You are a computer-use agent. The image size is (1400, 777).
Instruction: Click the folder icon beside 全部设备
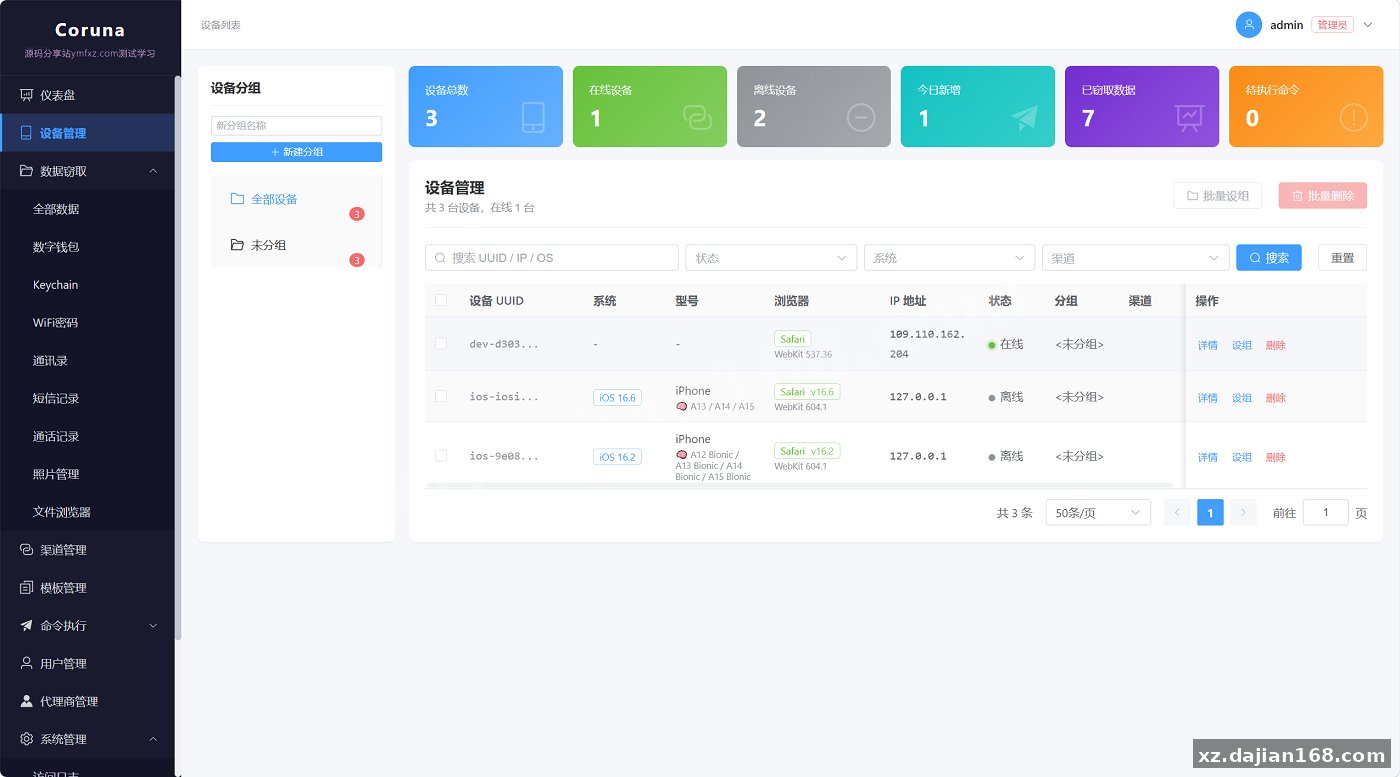(x=237, y=199)
